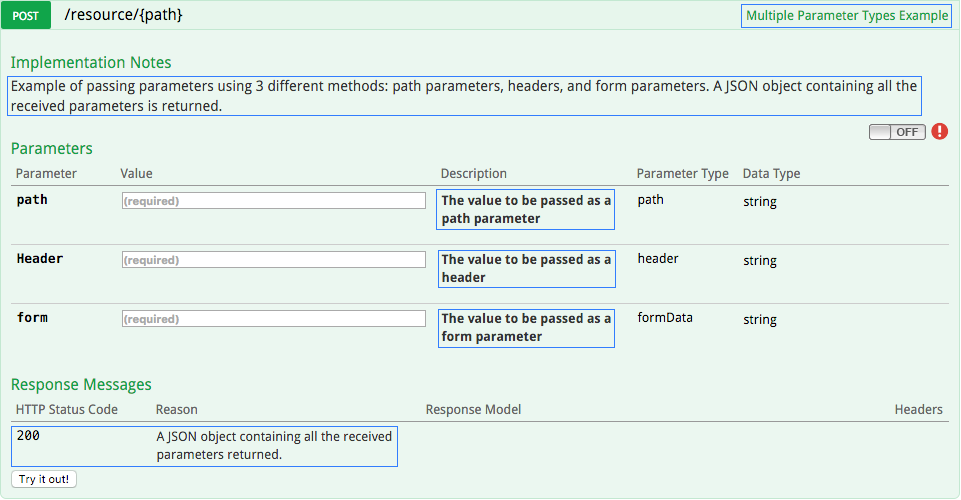Click the red authorization warning icon

[939, 131]
